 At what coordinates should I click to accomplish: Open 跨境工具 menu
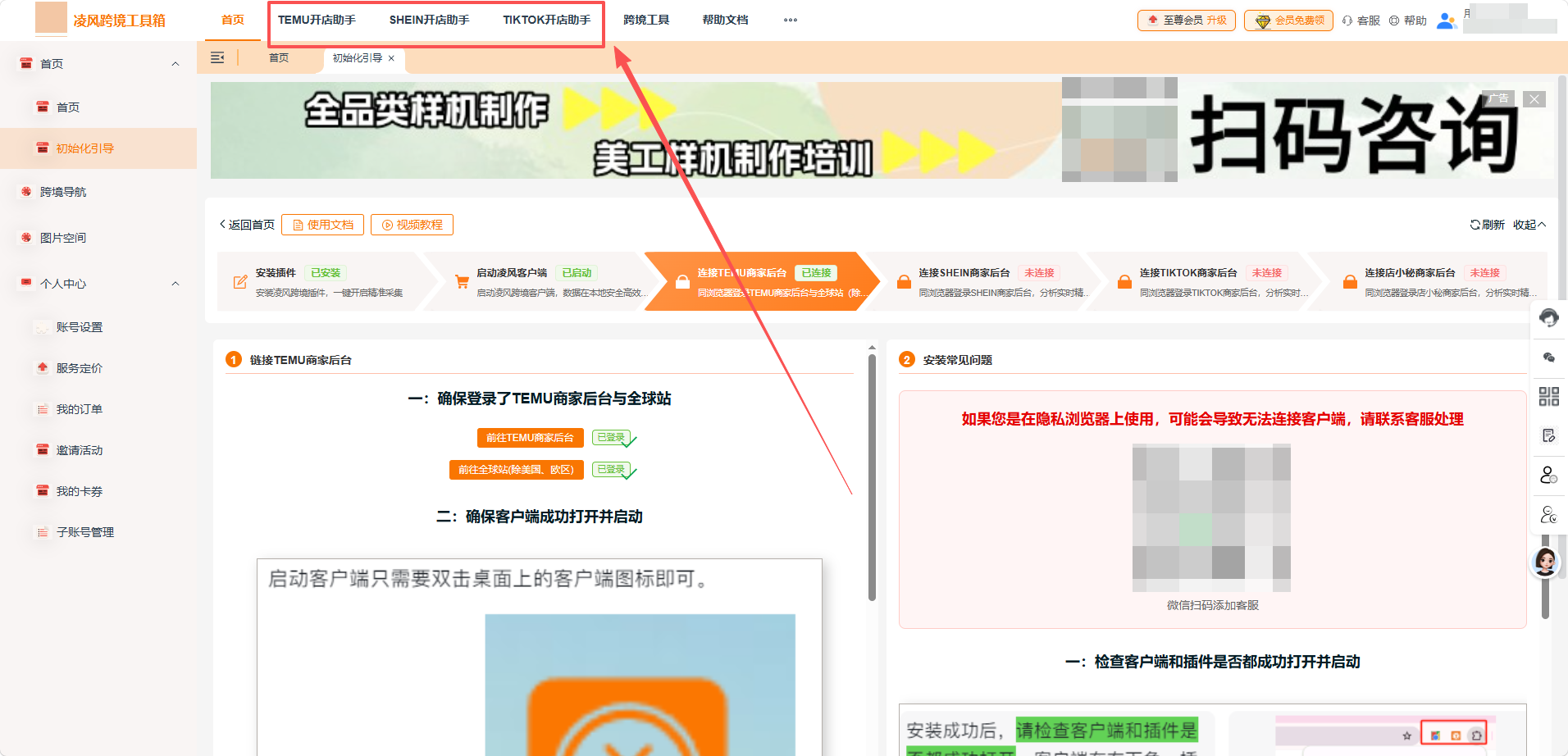[646, 20]
